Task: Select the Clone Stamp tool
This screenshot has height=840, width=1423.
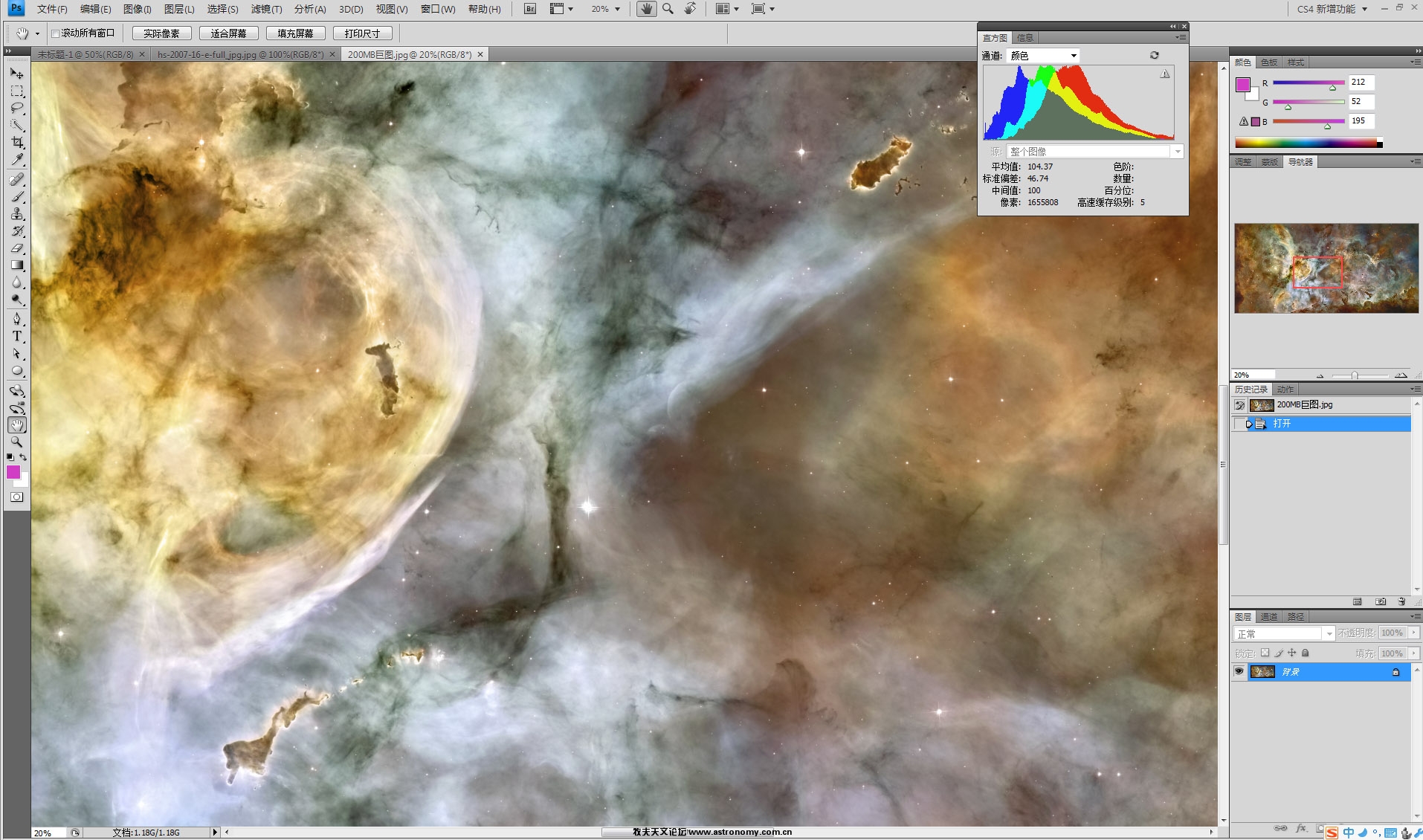Action: [x=17, y=214]
